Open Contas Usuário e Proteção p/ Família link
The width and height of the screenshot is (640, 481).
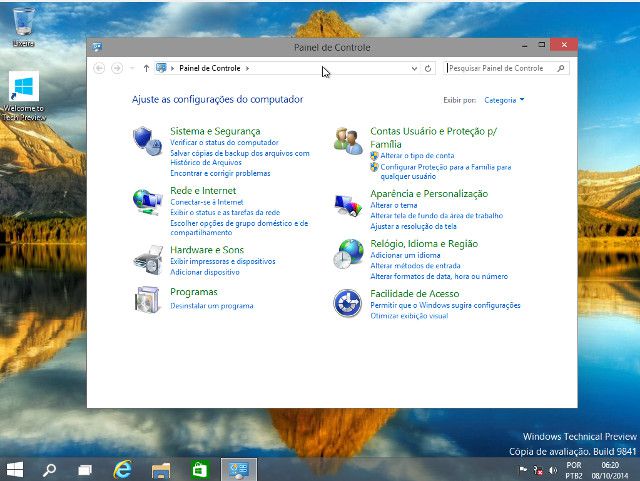[x=433, y=138]
